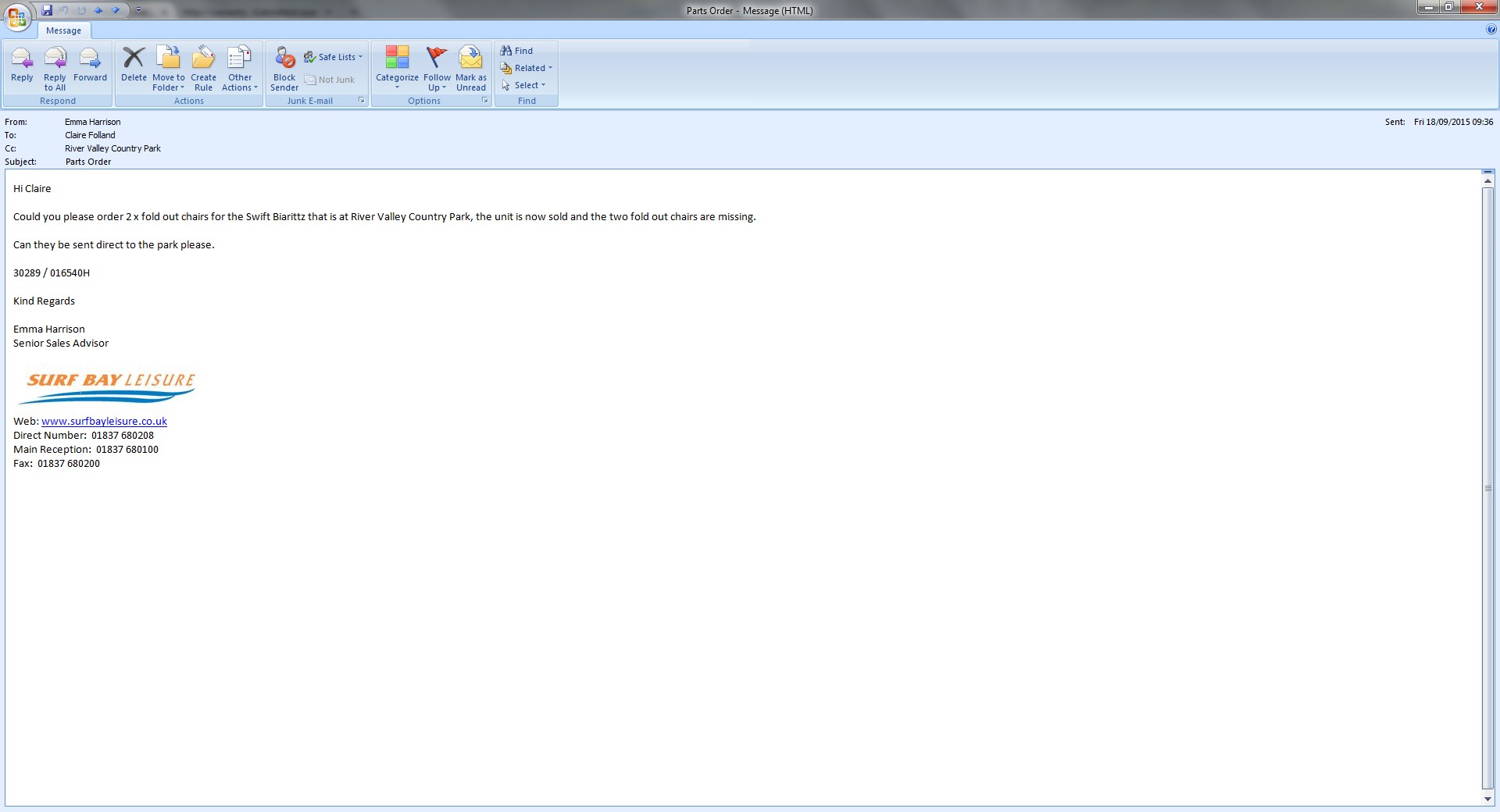Create a rule from this message
Image resolution: width=1500 pixels, height=812 pixels.
(x=203, y=69)
